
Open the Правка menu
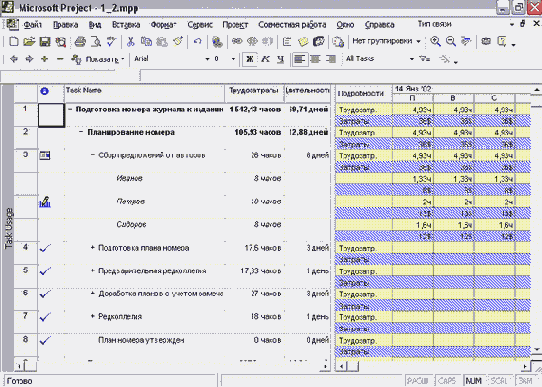tap(65, 25)
